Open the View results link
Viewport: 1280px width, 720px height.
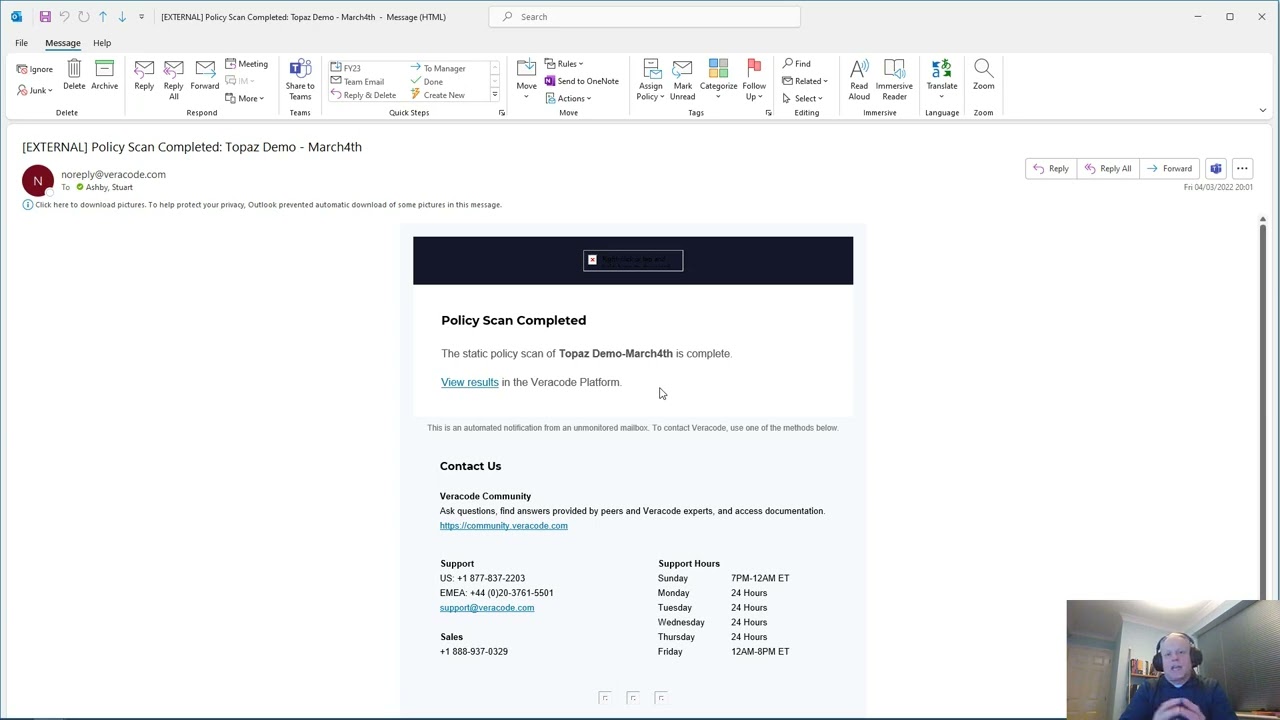(x=469, y=382)
